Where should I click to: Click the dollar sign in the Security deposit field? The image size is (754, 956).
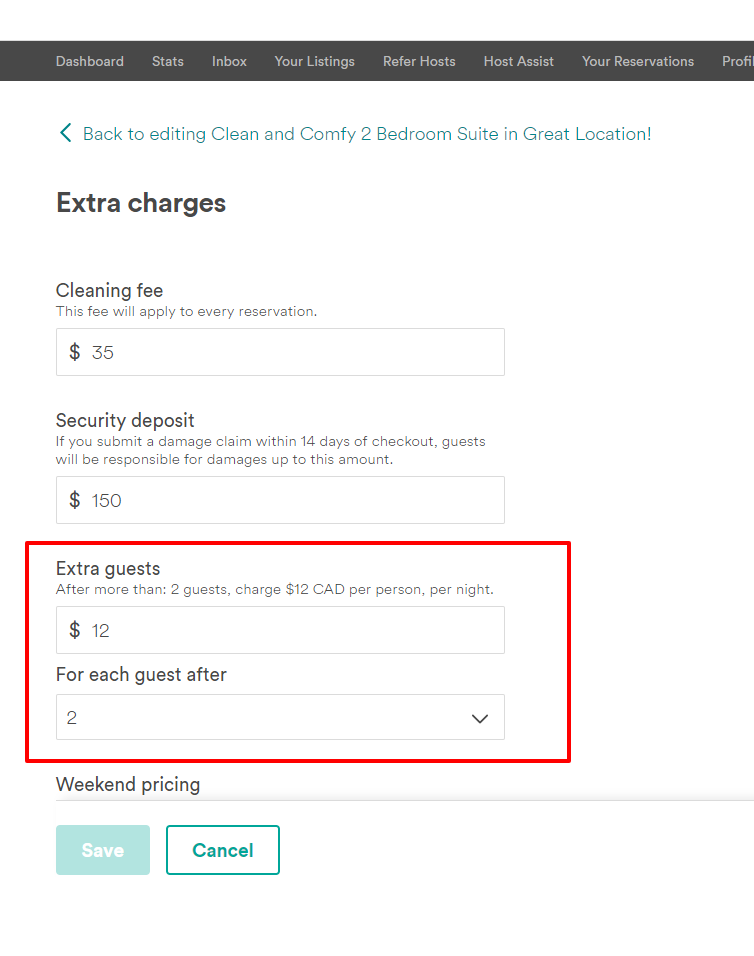tap(74, 500)
